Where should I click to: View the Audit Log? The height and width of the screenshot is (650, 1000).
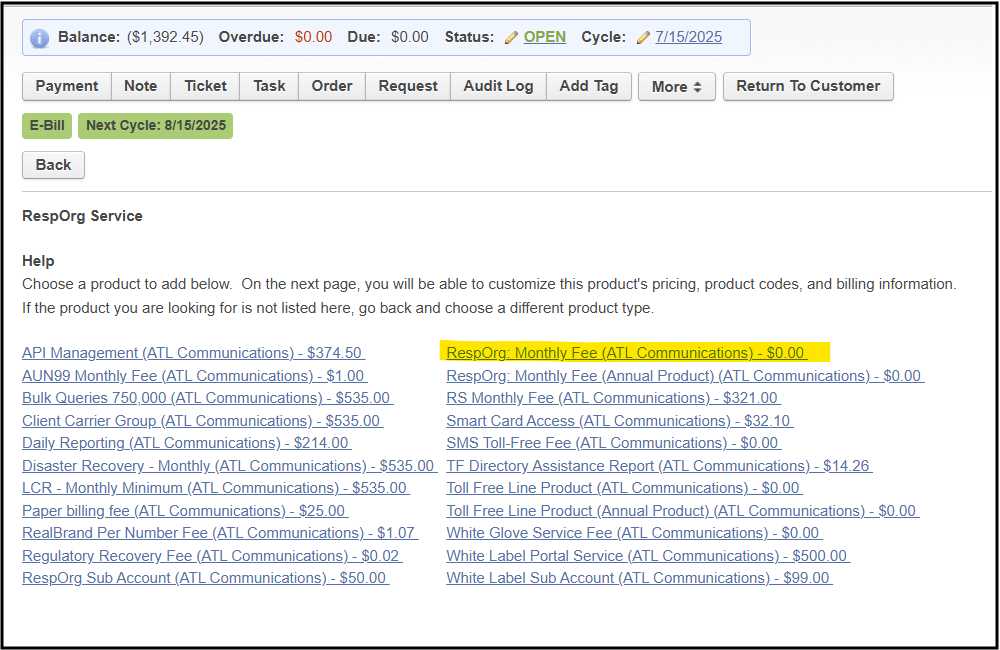(x=498, y=86)
